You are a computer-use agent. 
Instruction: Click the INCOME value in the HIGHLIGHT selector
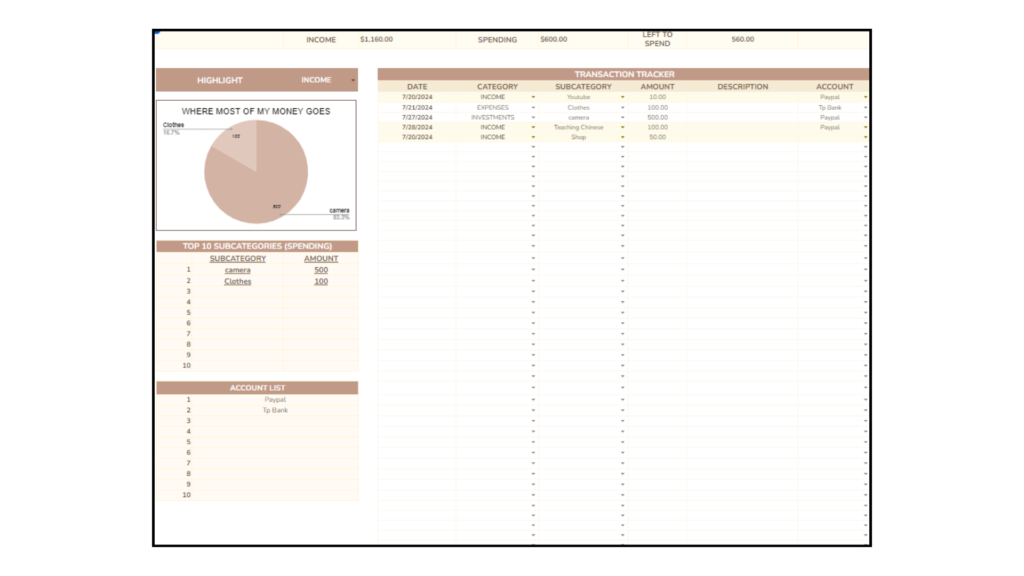(316, 80)
